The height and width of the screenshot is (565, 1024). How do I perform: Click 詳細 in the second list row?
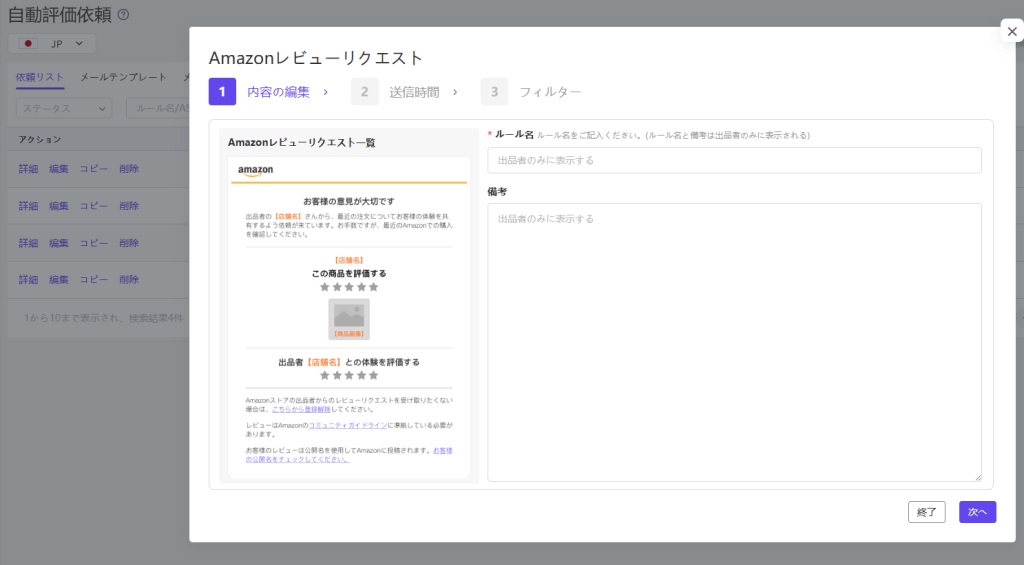pyautogui.click(x=28, y=206)
